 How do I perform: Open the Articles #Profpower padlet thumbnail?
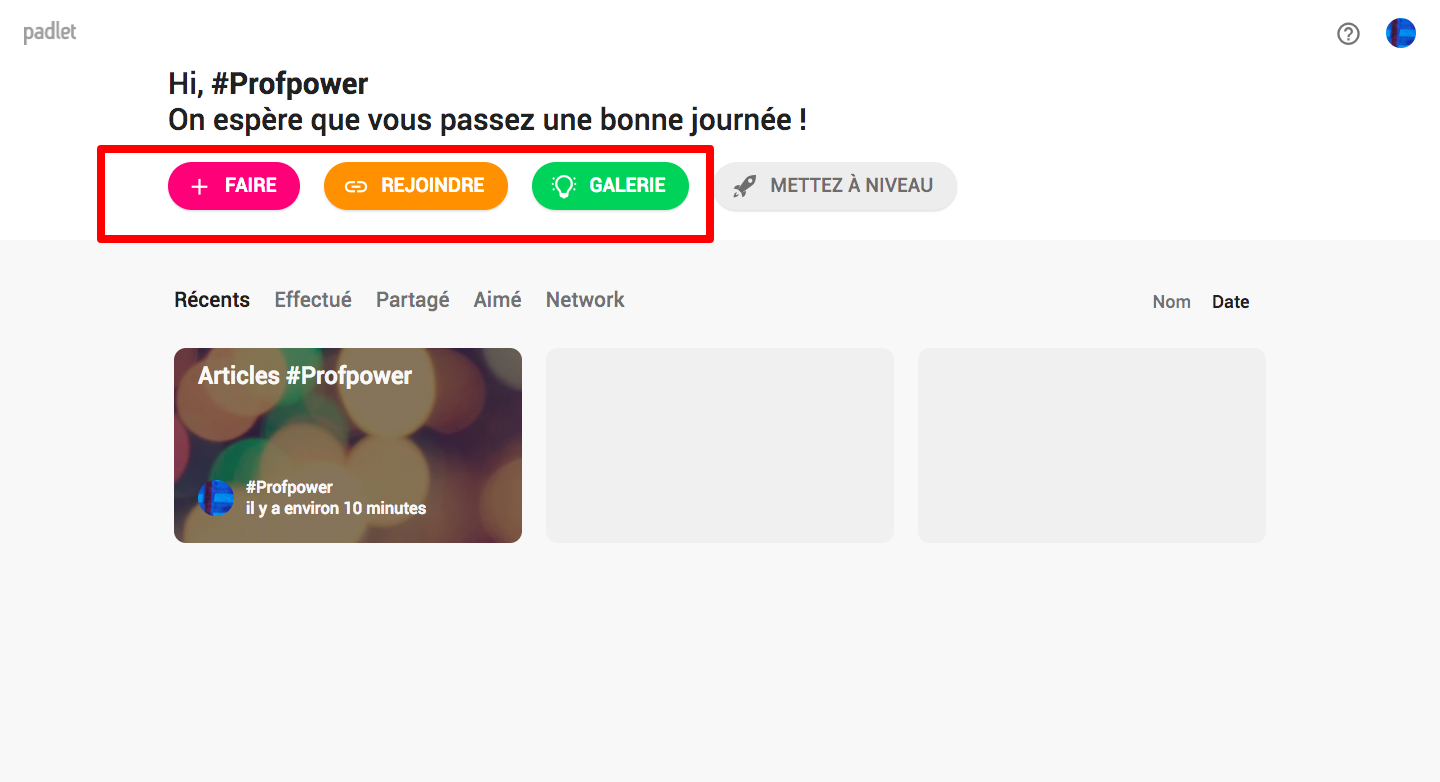348,445
